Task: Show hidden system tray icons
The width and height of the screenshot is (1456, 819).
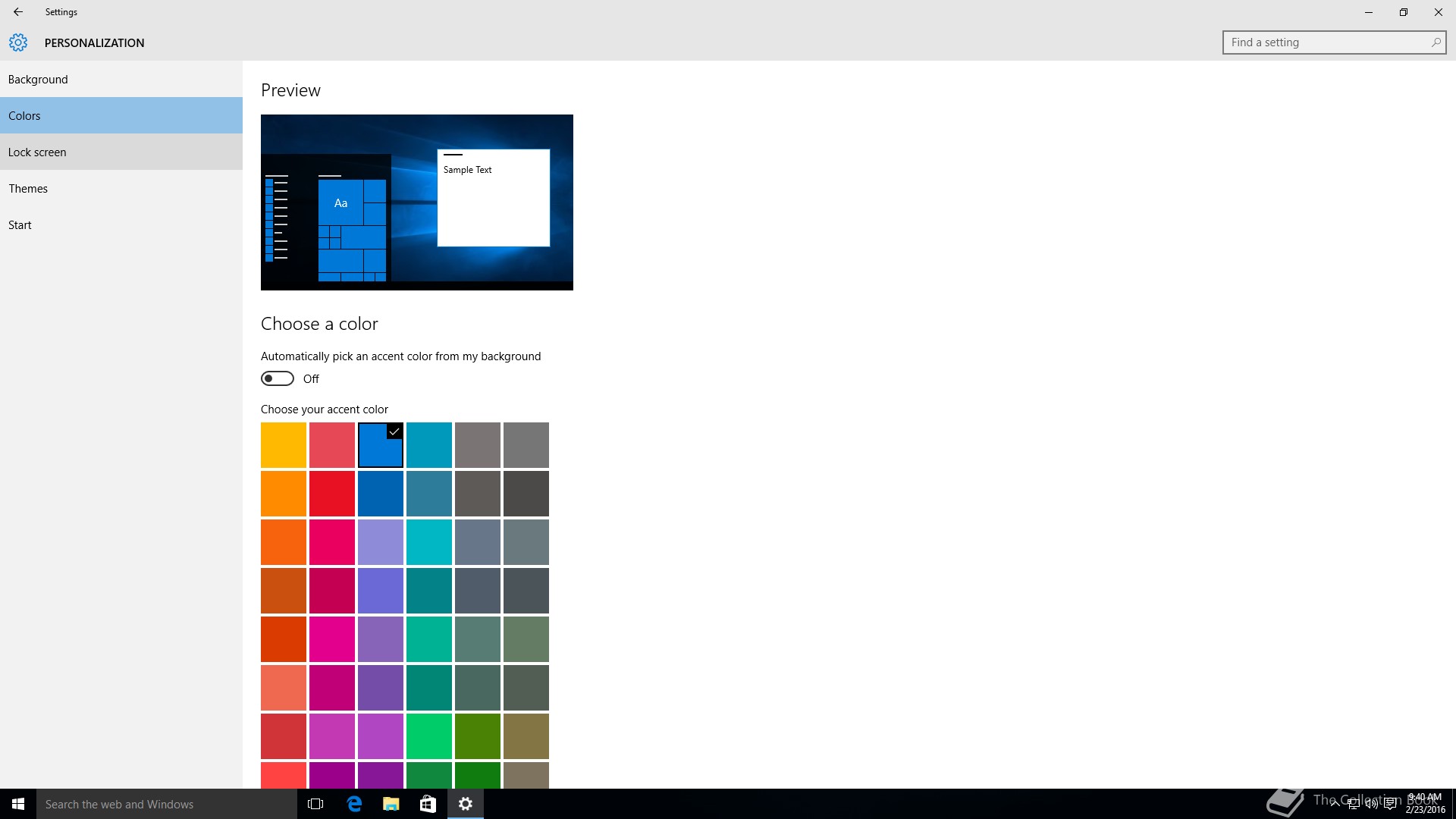Action: click(1335, 804)
